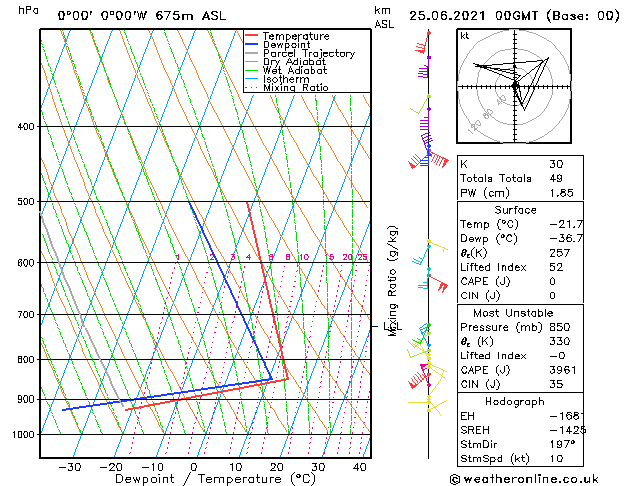Click the '800' pressure level label
This screenshot has height=486, width=629.
coord(27,360)
